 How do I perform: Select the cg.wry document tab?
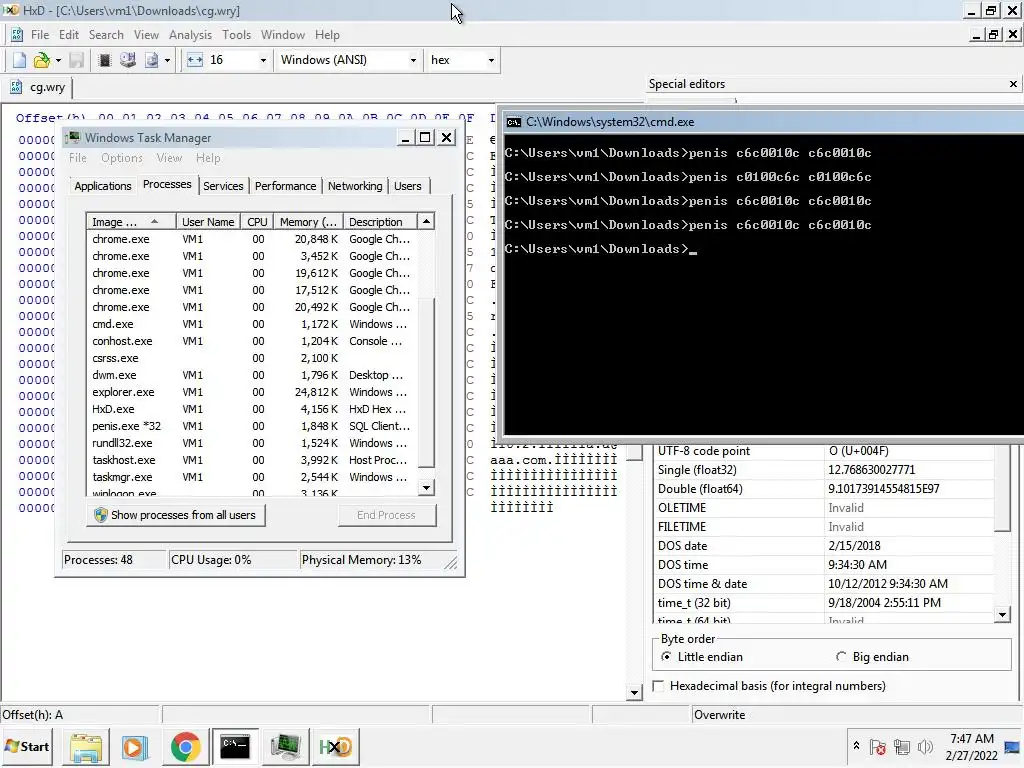tap(38, 87)
